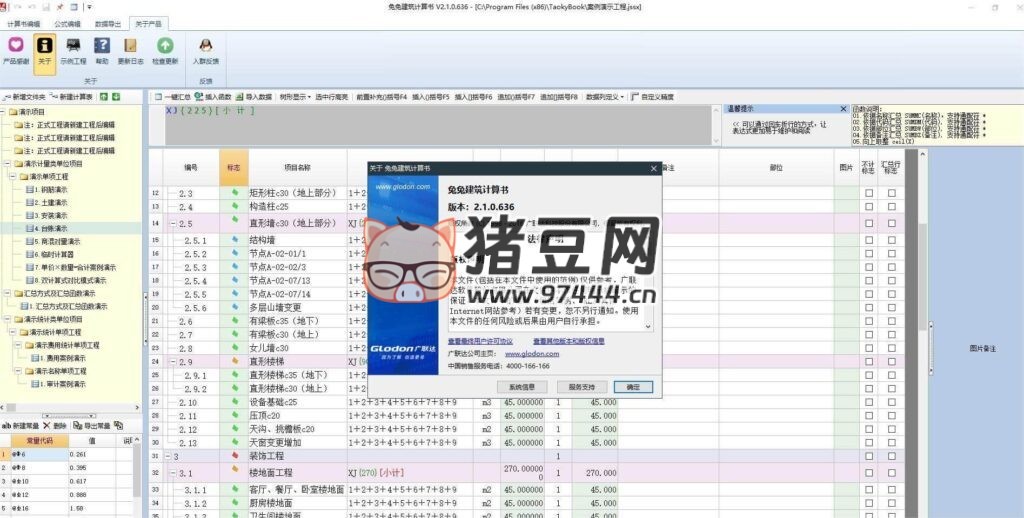Click 系统信息 button in the About dialog
This screenshot has height=518, width=1024.
point(522,387)
